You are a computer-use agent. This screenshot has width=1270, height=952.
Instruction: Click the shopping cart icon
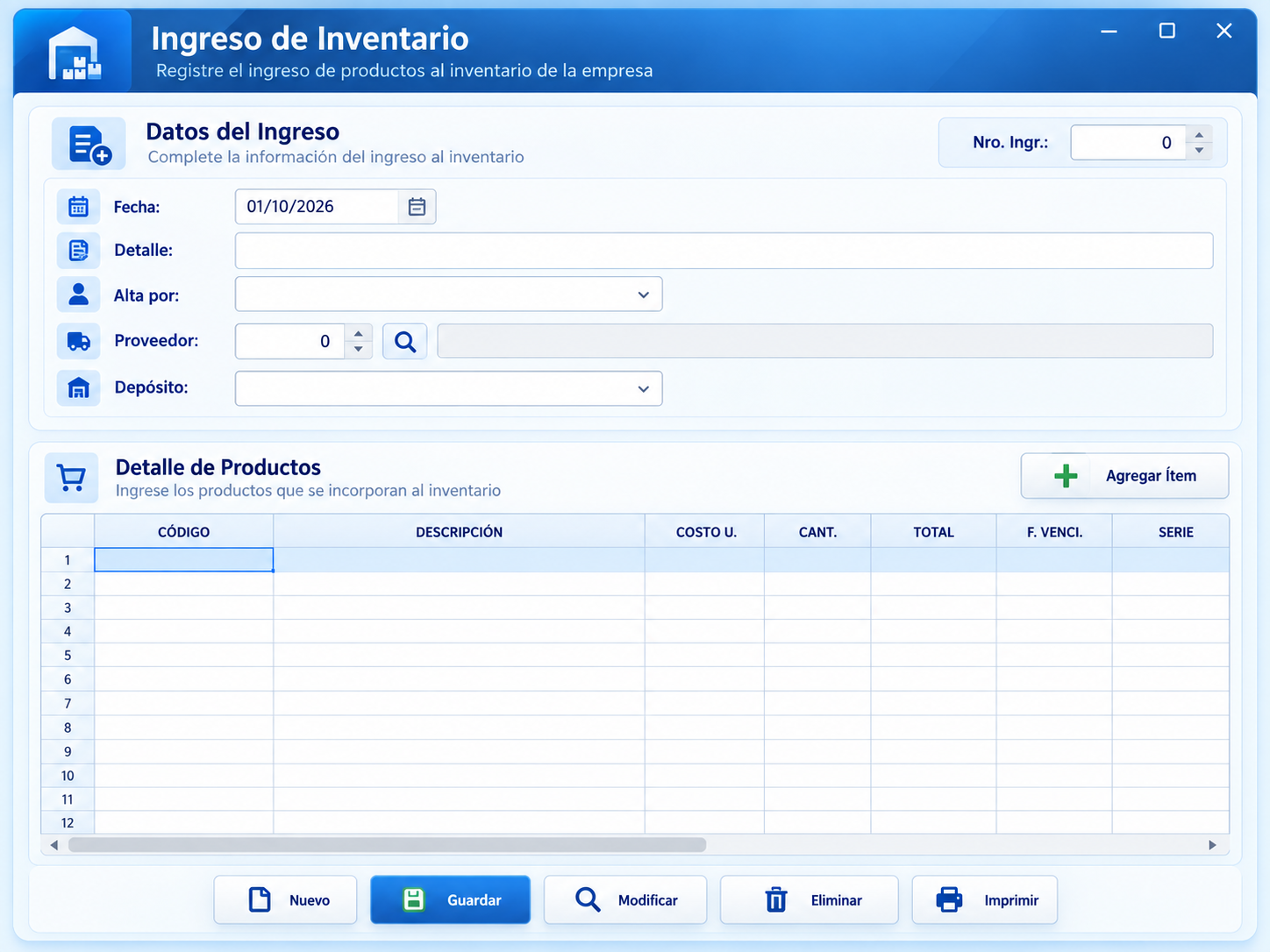pos(71,478)
